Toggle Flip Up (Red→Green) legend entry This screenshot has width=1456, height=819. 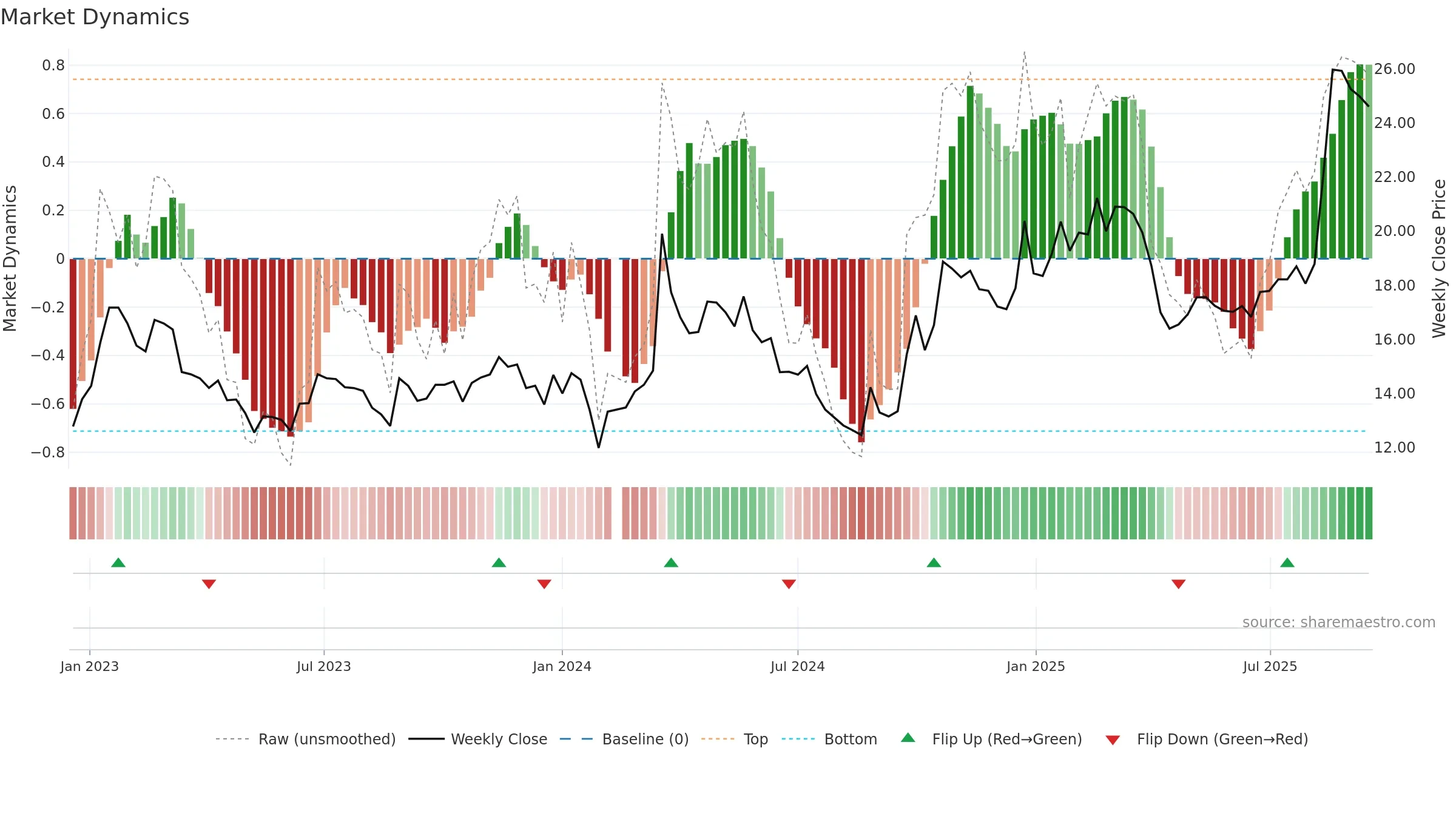point(991,739)
